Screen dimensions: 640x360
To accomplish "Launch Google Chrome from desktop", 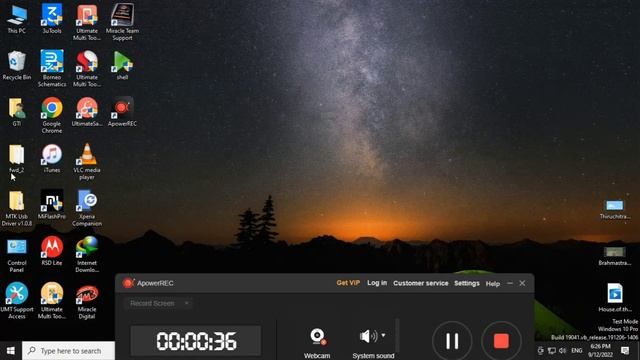I will (x=52, y=115).
